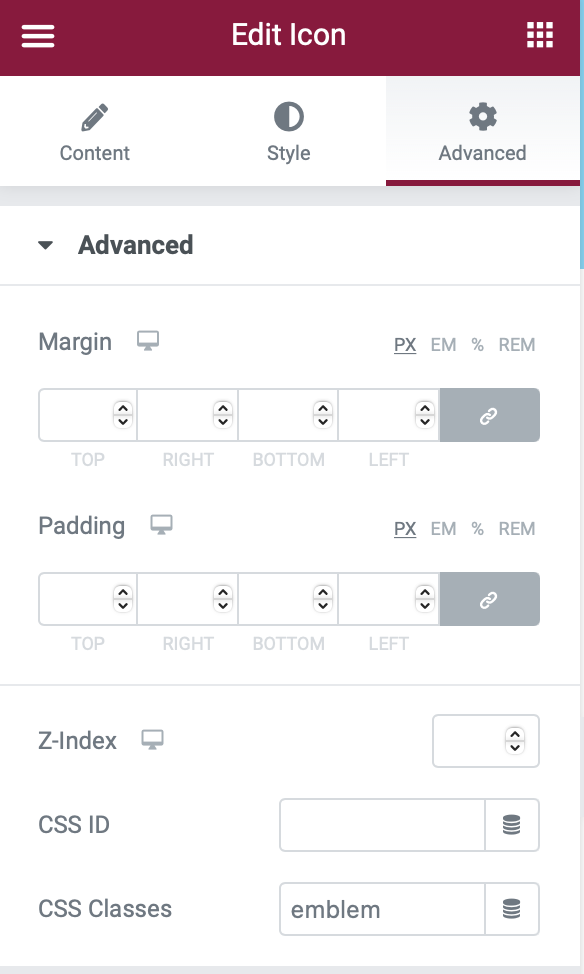
Task: Collapse the Advanced section
Action: point(45,245)
